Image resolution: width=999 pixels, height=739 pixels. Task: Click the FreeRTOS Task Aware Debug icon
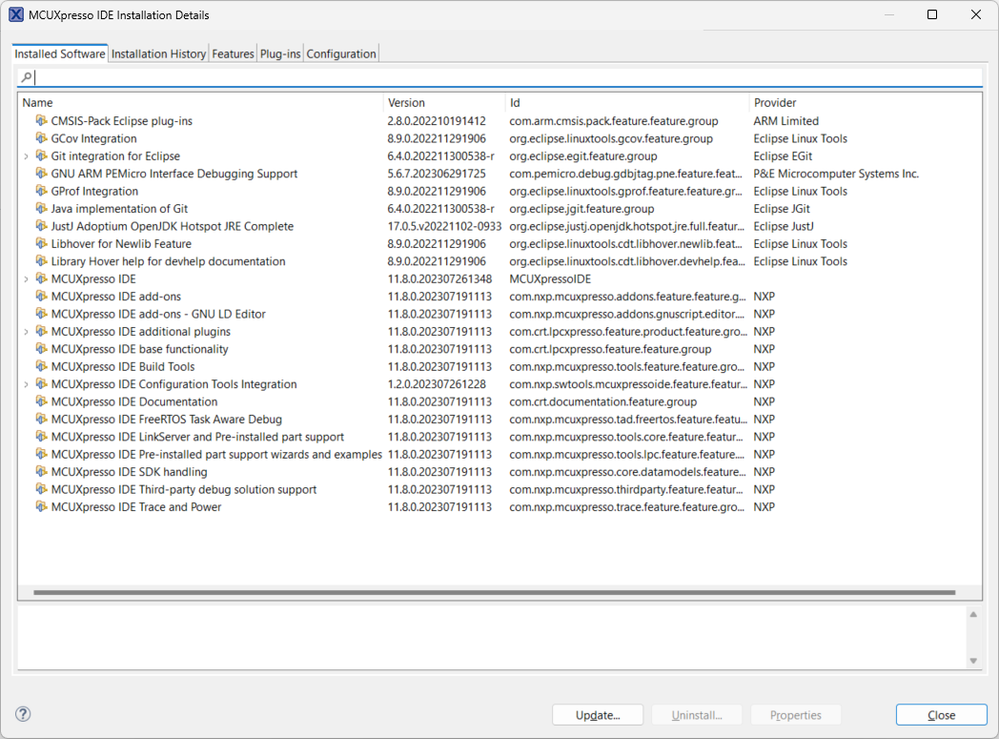[x=41, y=419]
